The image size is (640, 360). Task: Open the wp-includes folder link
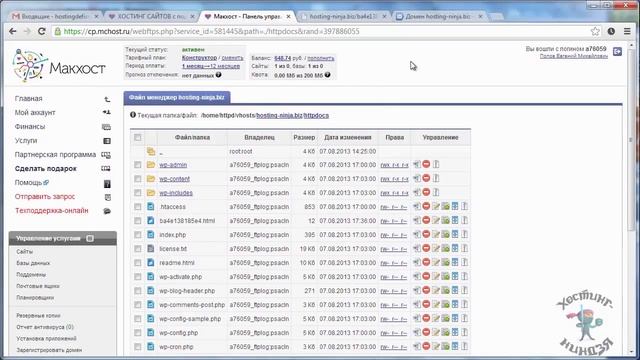[176, 193]
